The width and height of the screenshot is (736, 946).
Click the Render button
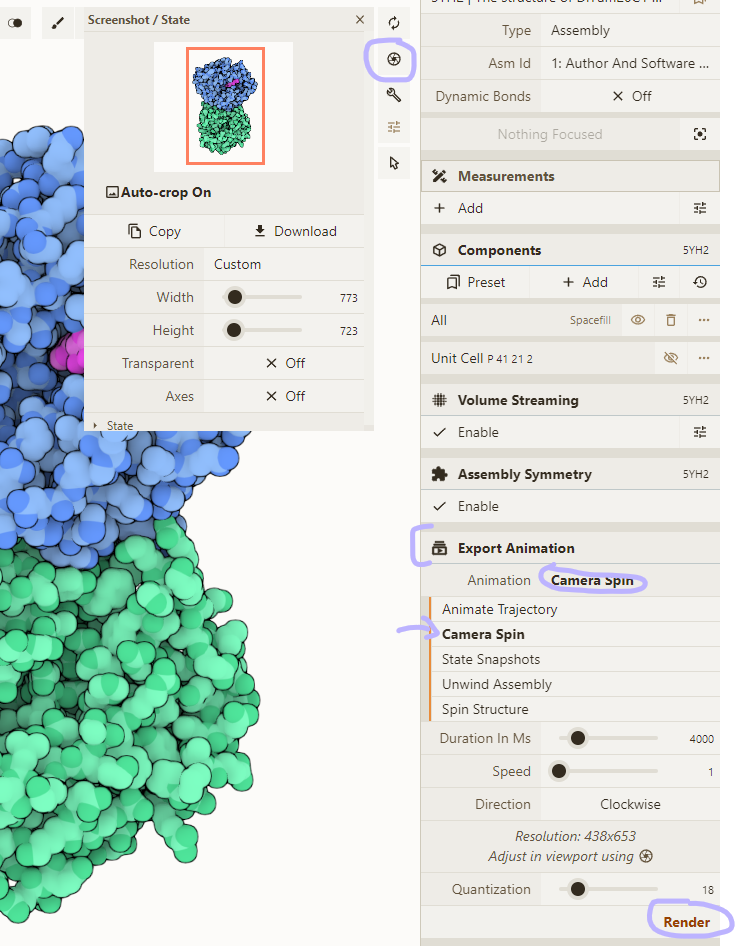click(686, 921)
